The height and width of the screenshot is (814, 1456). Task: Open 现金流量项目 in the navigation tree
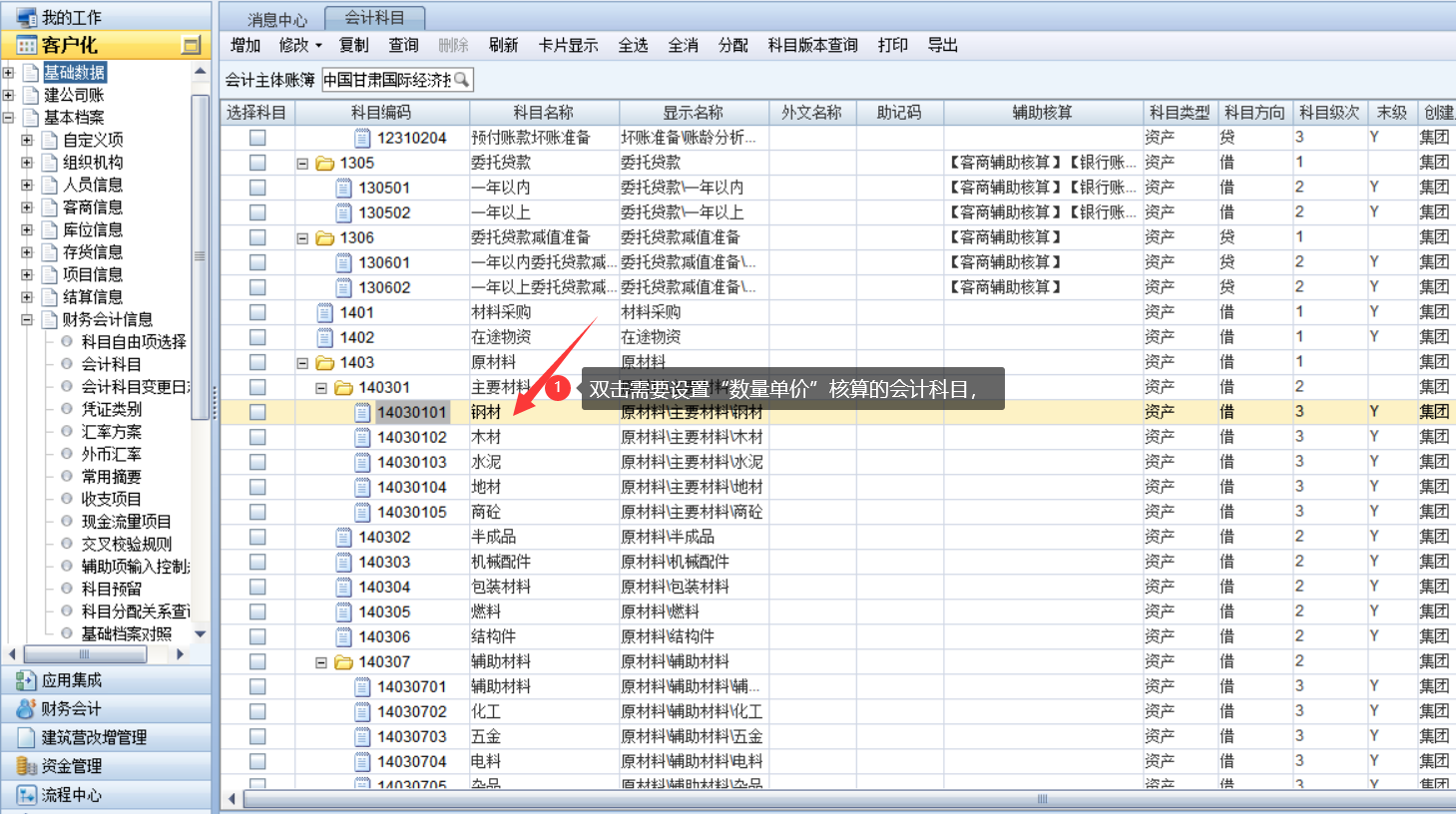coord(126,522)
